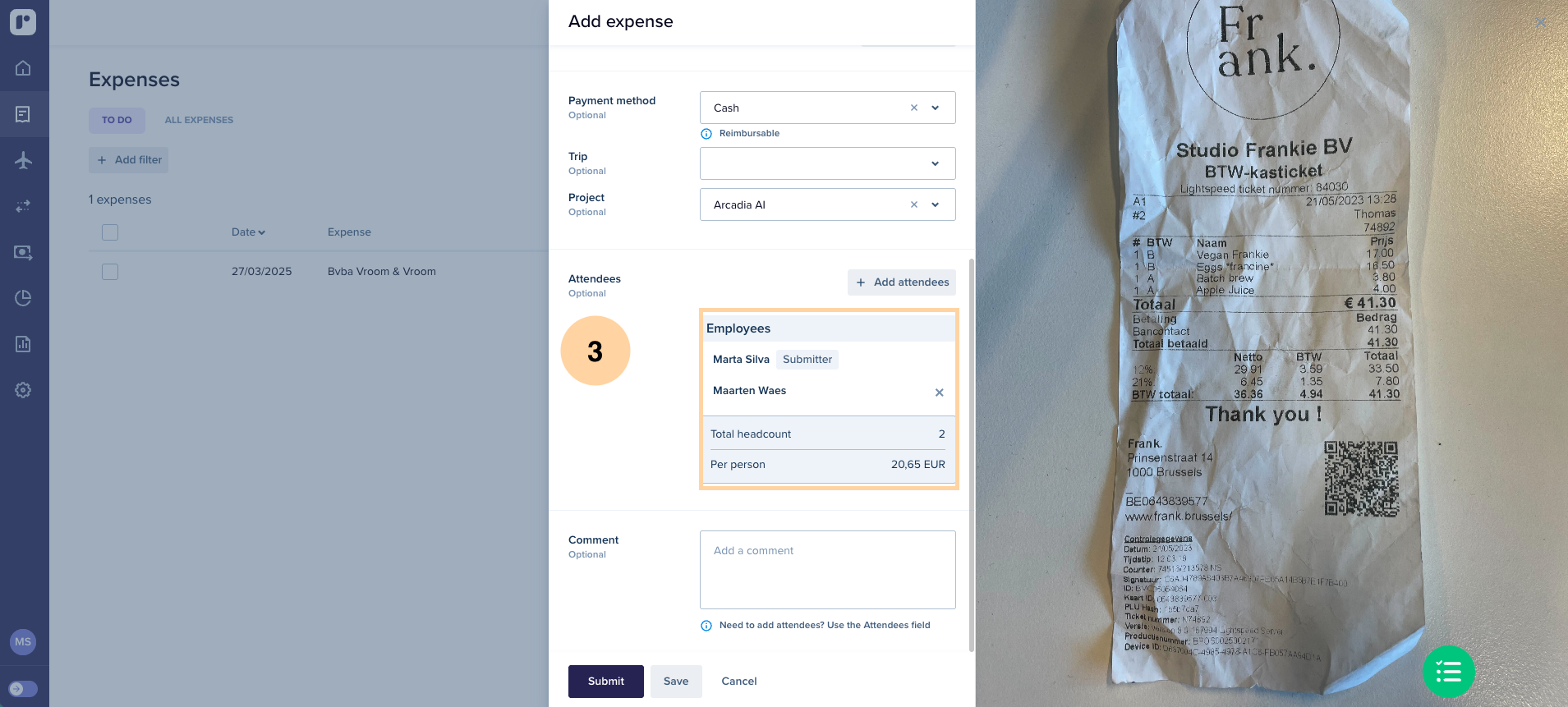Expand the Payment method dropdown
The image size is (1568, 707).
[935, 108]
